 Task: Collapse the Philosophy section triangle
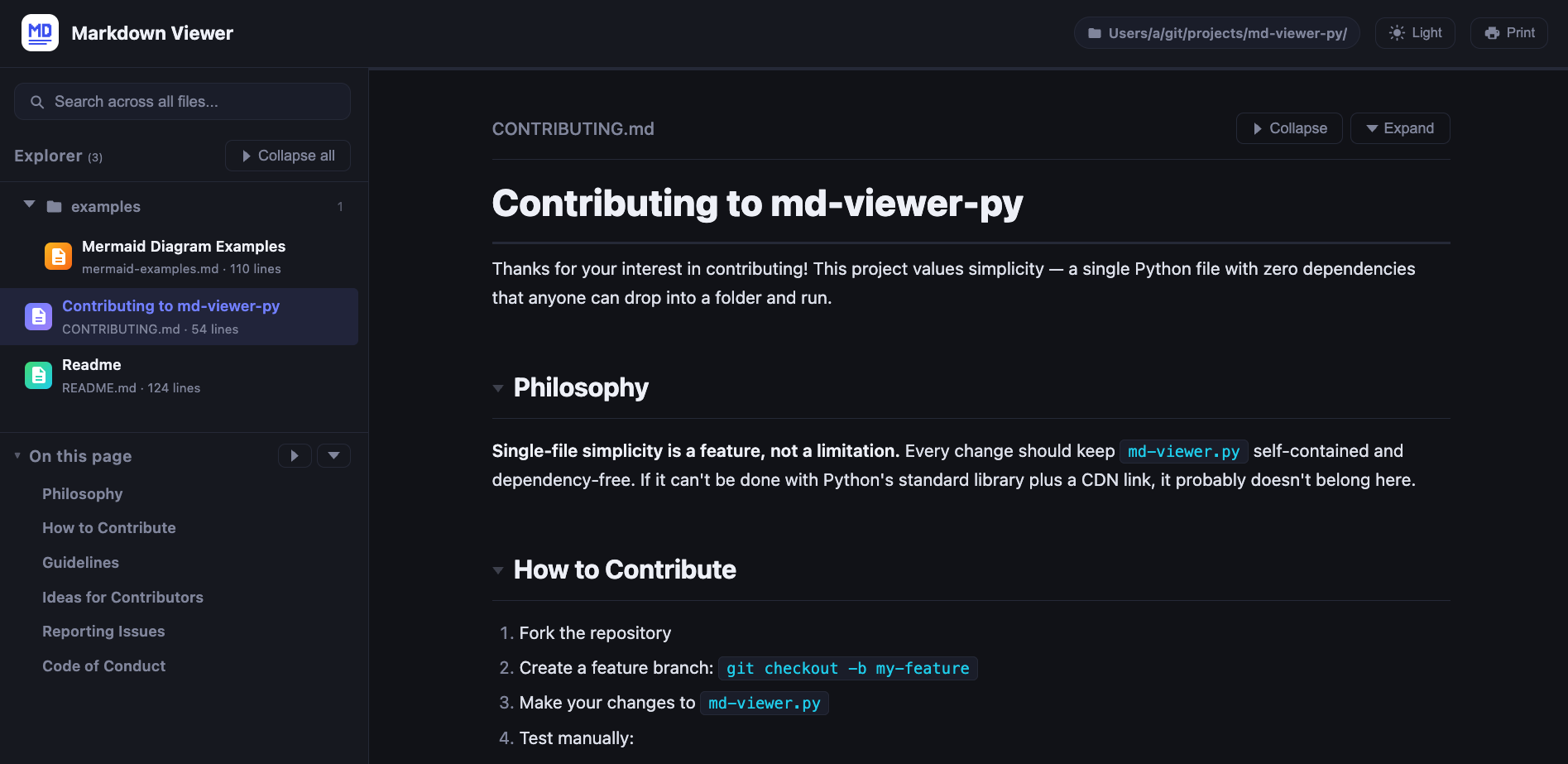coord(498,388)
